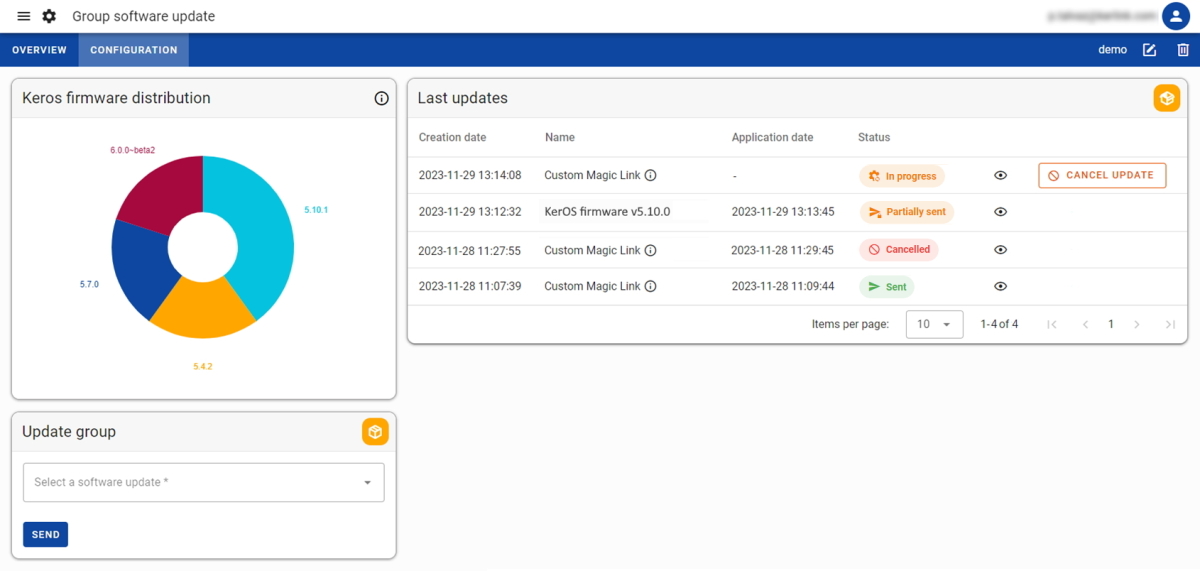Click the settings gear icon
Viewport: 1200px width, 571px height.
pos(49,16)
